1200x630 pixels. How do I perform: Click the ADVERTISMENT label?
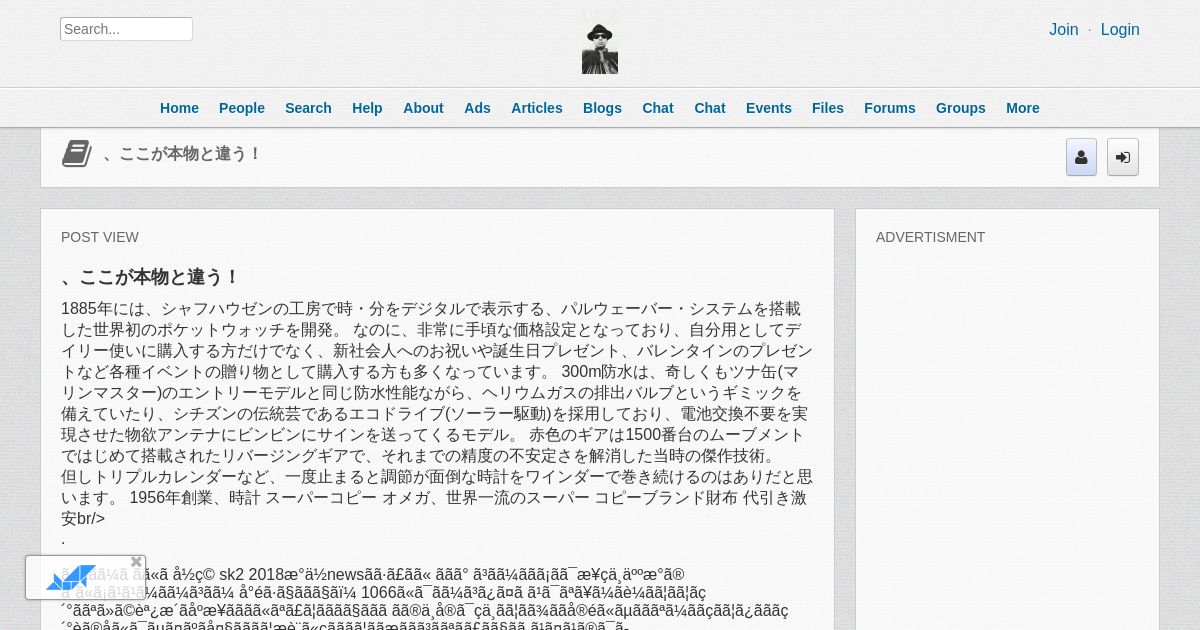pyautogui.click(x=931, y=237)
